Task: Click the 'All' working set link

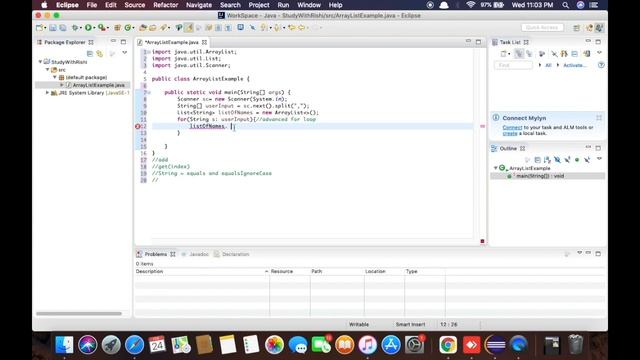Action: [x=548, y=65]
